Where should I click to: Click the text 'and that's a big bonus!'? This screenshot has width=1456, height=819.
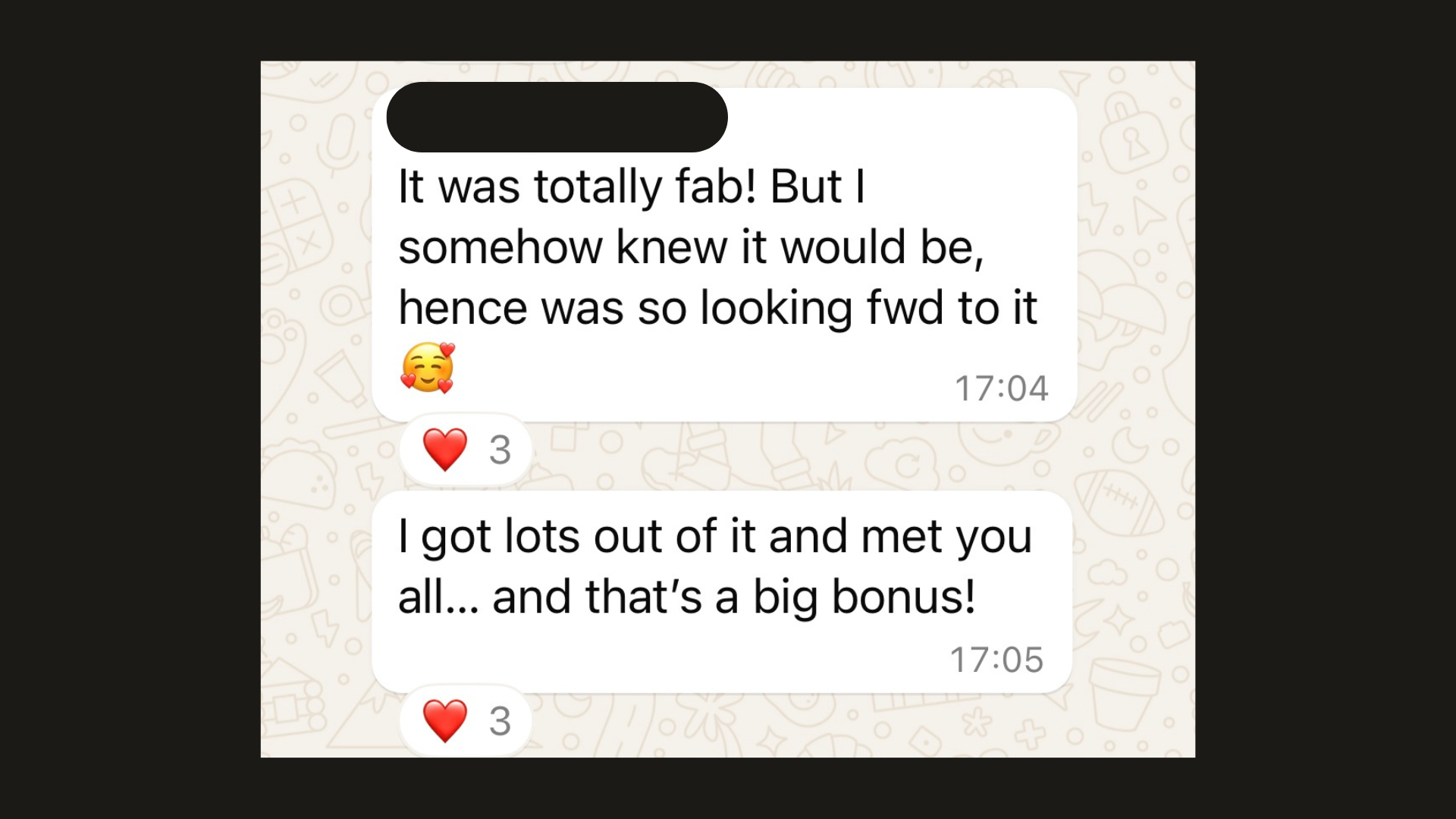[x=733, y=597]
